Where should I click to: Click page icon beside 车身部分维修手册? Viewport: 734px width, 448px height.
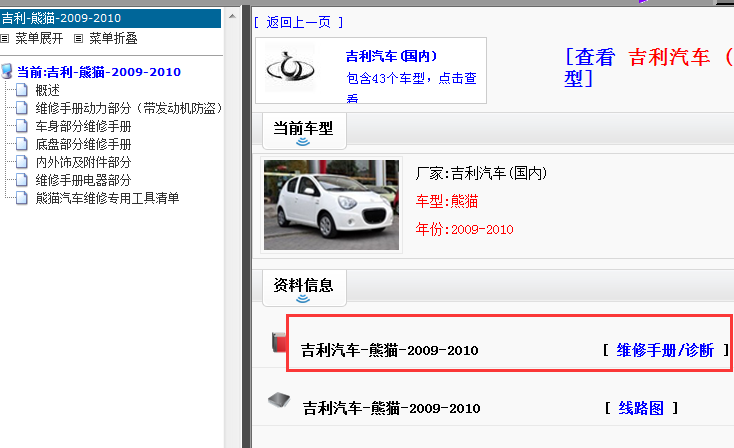[22, 125]
